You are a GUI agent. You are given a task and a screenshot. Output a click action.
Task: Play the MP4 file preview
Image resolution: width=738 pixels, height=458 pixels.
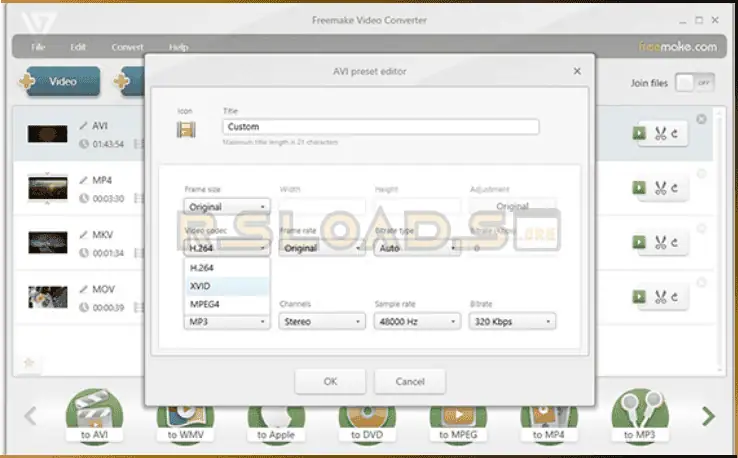[639, 188]
